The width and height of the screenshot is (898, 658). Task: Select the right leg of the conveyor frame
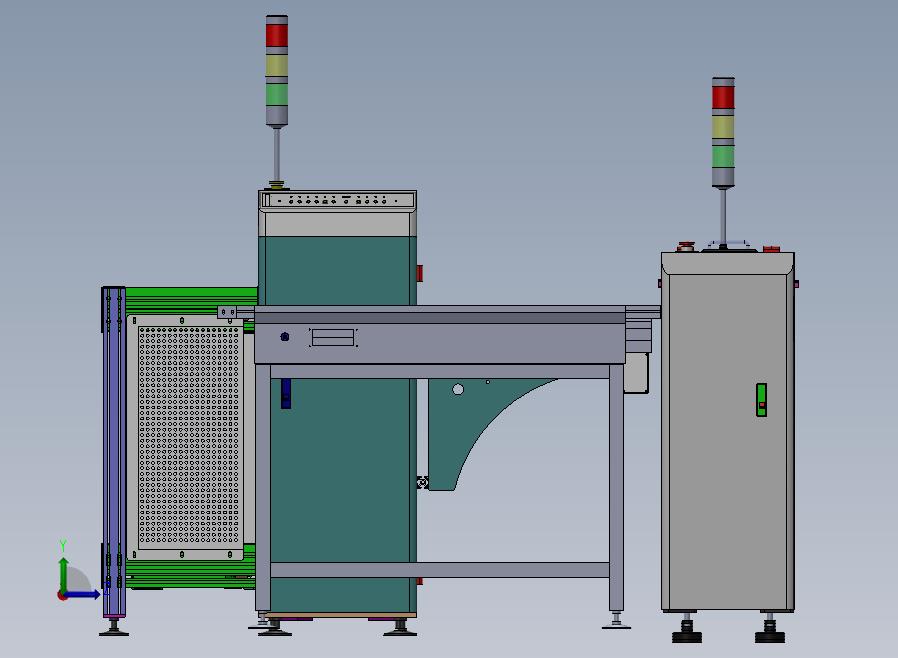click(x=616, y=487)
